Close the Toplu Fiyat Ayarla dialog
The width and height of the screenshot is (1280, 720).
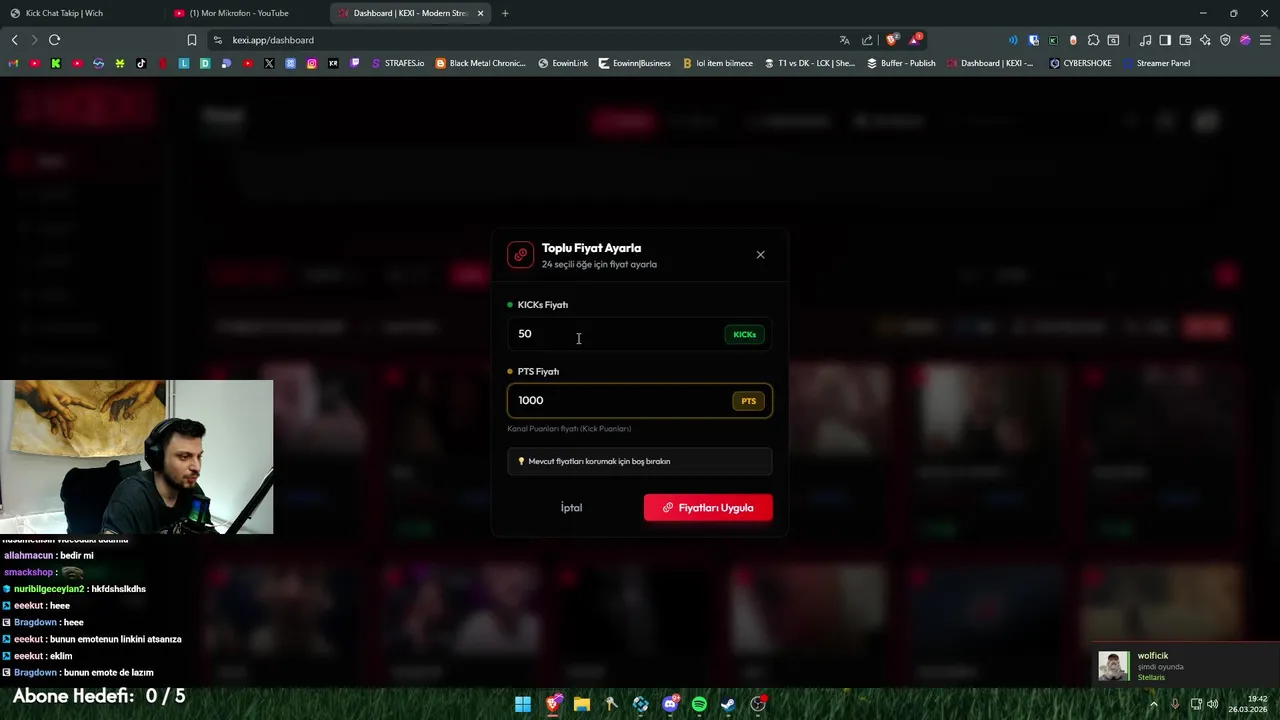pyautogui.click(x=760, y=255)
